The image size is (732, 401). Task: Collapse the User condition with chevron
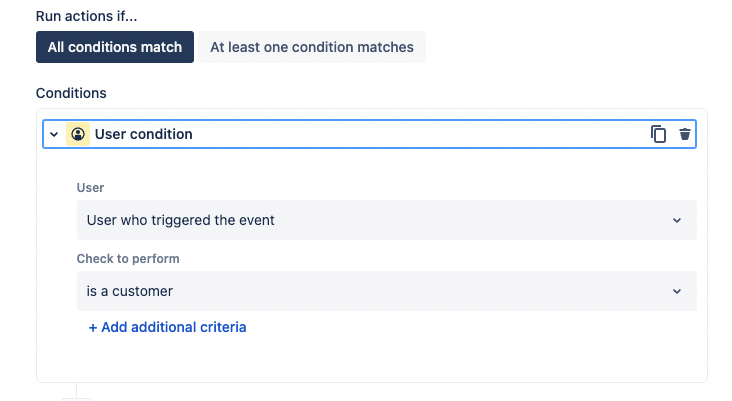54,134
